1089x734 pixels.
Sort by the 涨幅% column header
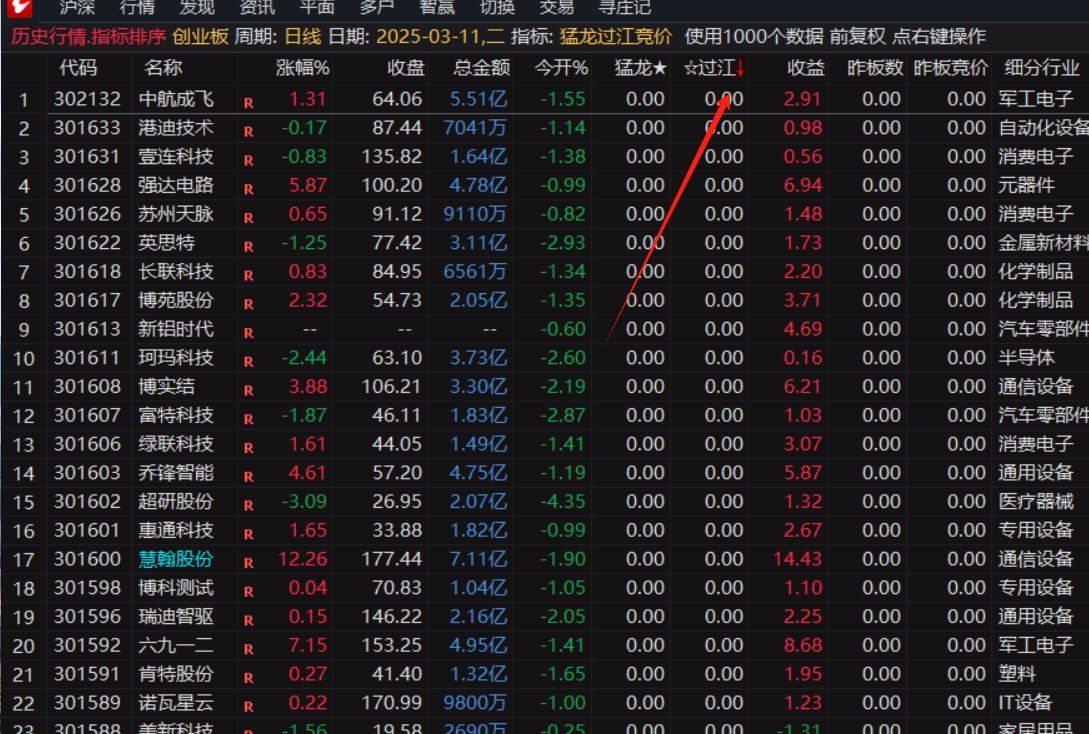click(x=302, y=68)
